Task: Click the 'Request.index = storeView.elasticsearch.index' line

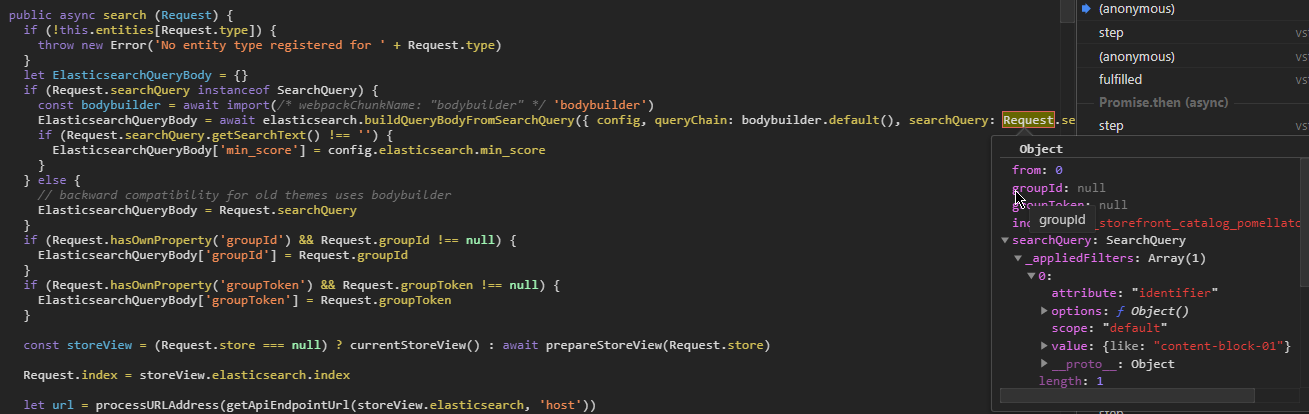Action: (185, 375)
